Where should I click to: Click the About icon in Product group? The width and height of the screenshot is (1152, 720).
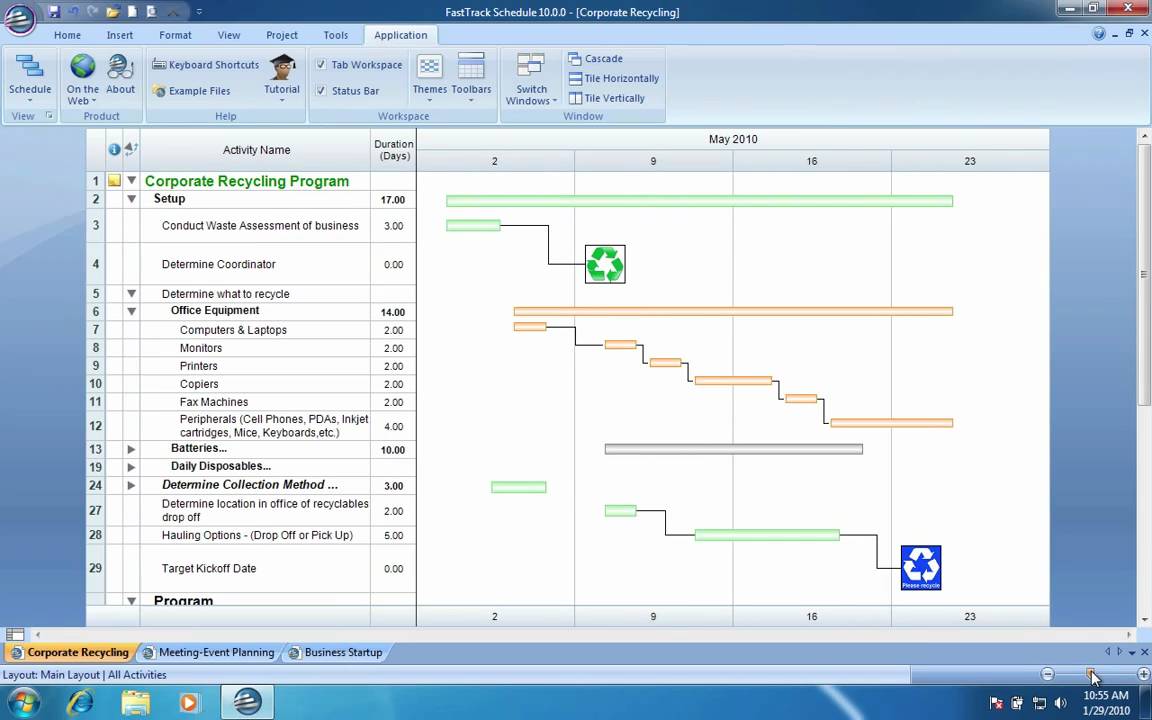pos(120,75)
